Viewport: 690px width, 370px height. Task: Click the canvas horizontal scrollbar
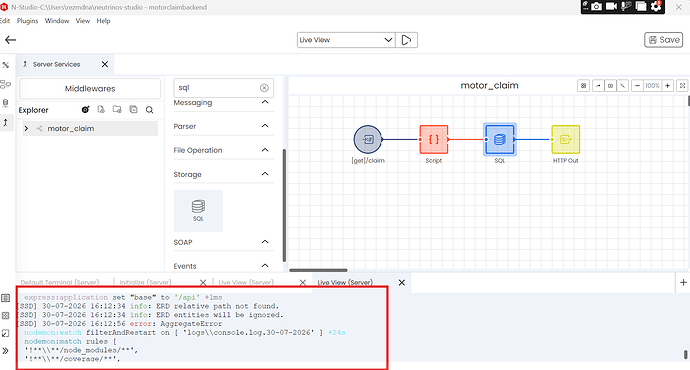[318, 270]
